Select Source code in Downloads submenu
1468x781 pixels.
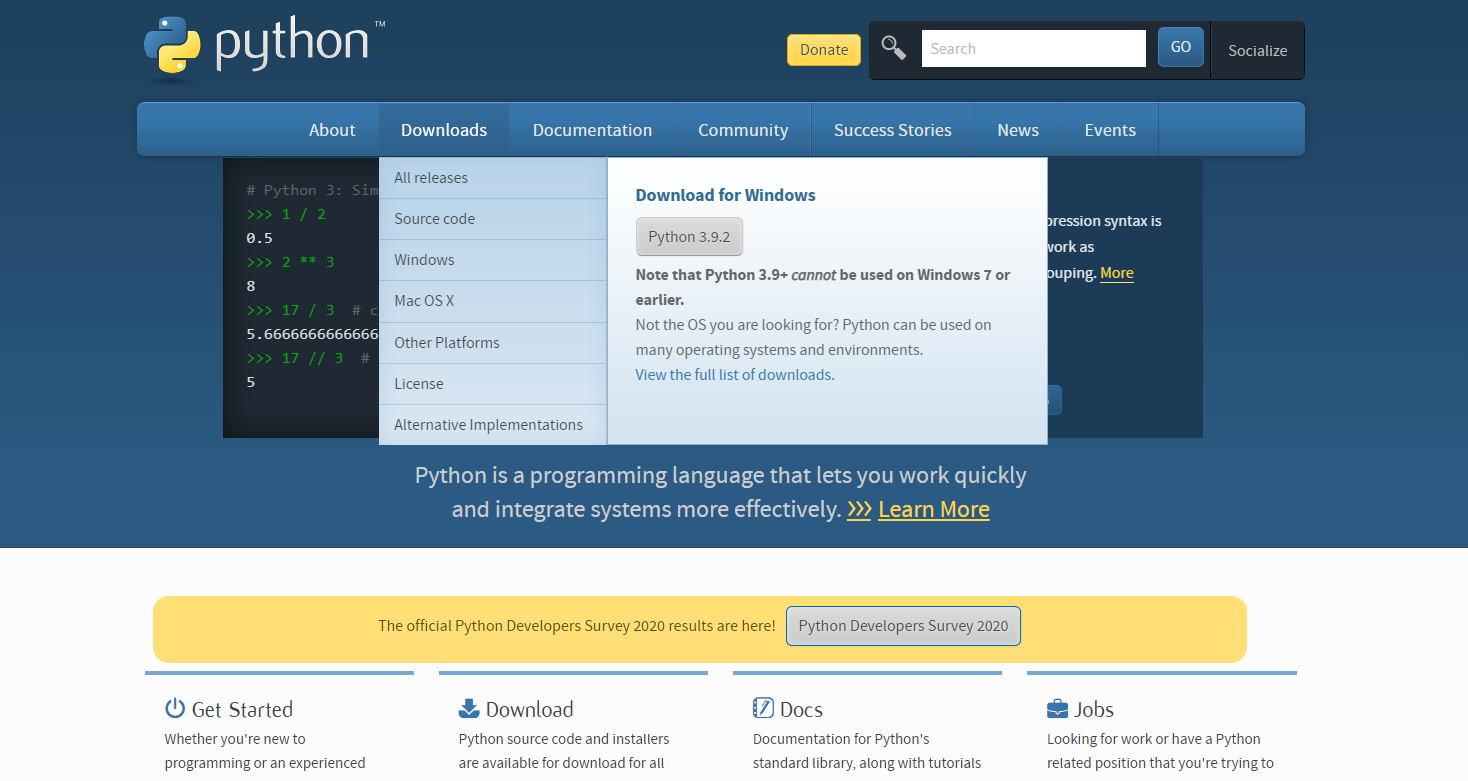coord(493,219)
